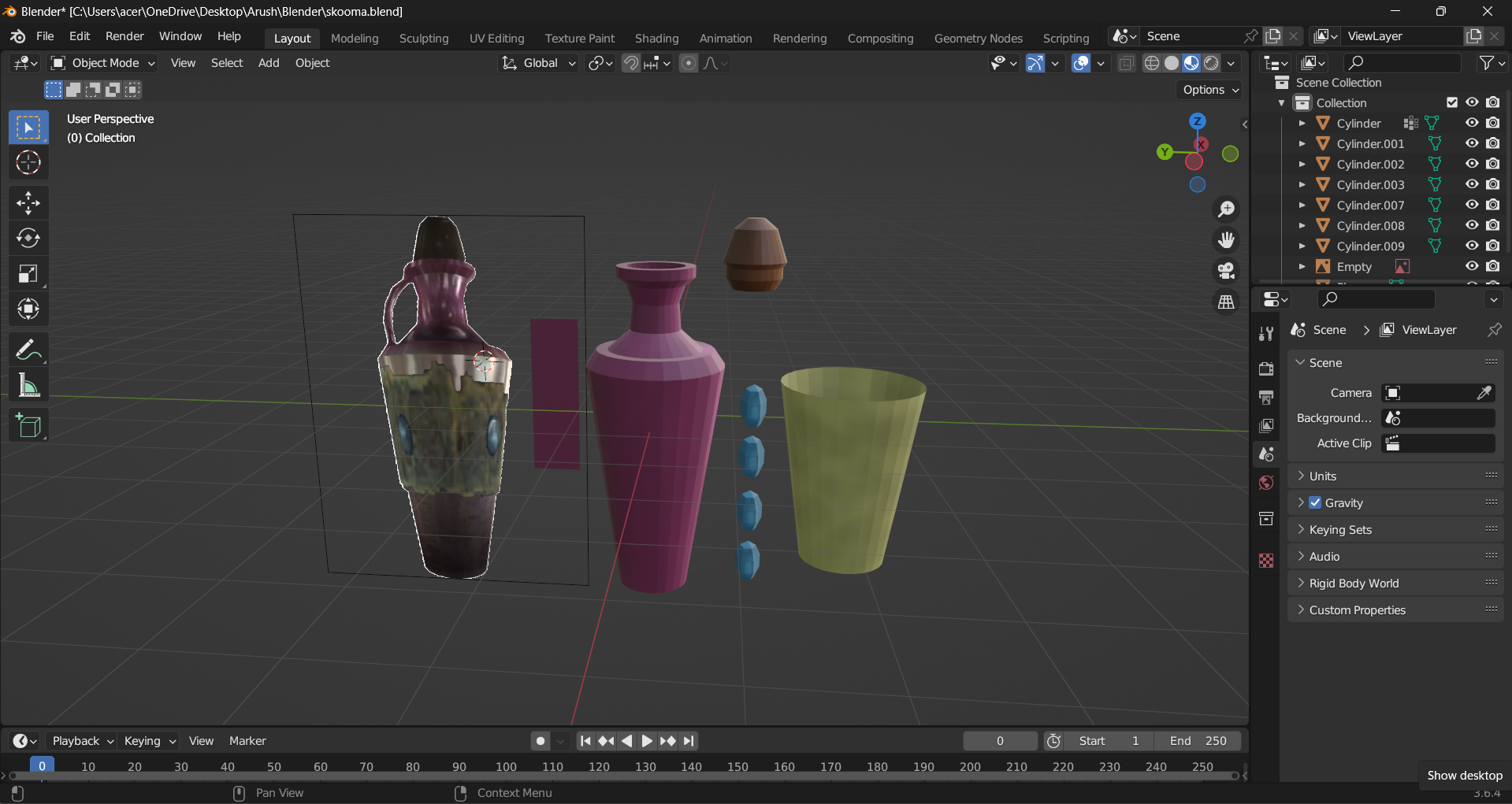Open the Render menu
The image size is (1512, 804).
click(124, 36)
